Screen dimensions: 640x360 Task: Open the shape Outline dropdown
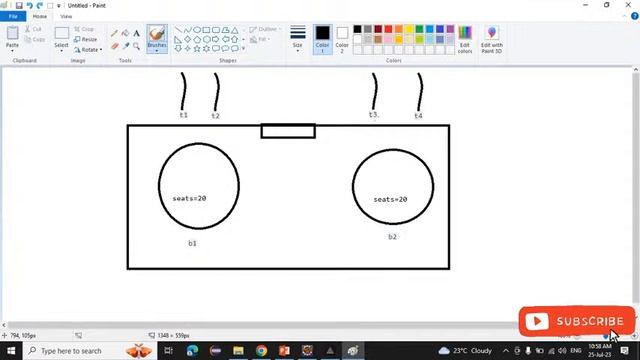coord(265,29)
